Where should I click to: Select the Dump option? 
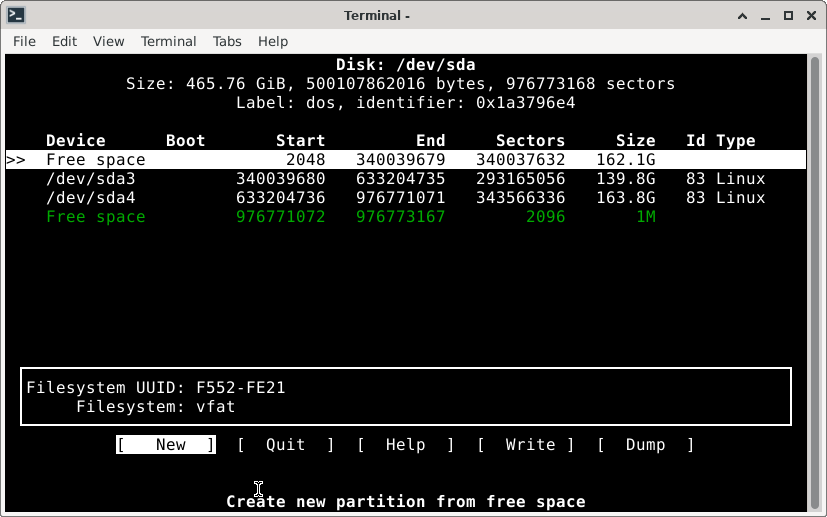click(645, 445)
